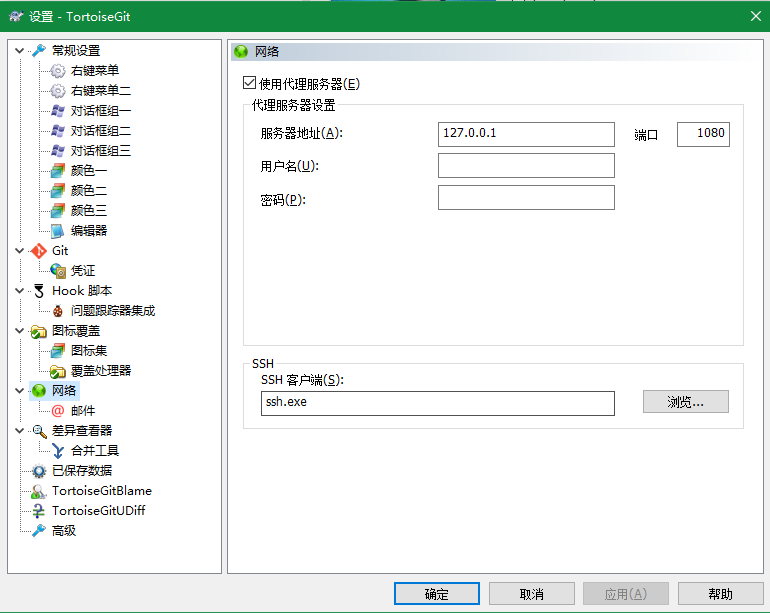Select the 合并工具 tree entry
Image resolution: width=770 pixels, height=613 pixels.
coord(95,451)
